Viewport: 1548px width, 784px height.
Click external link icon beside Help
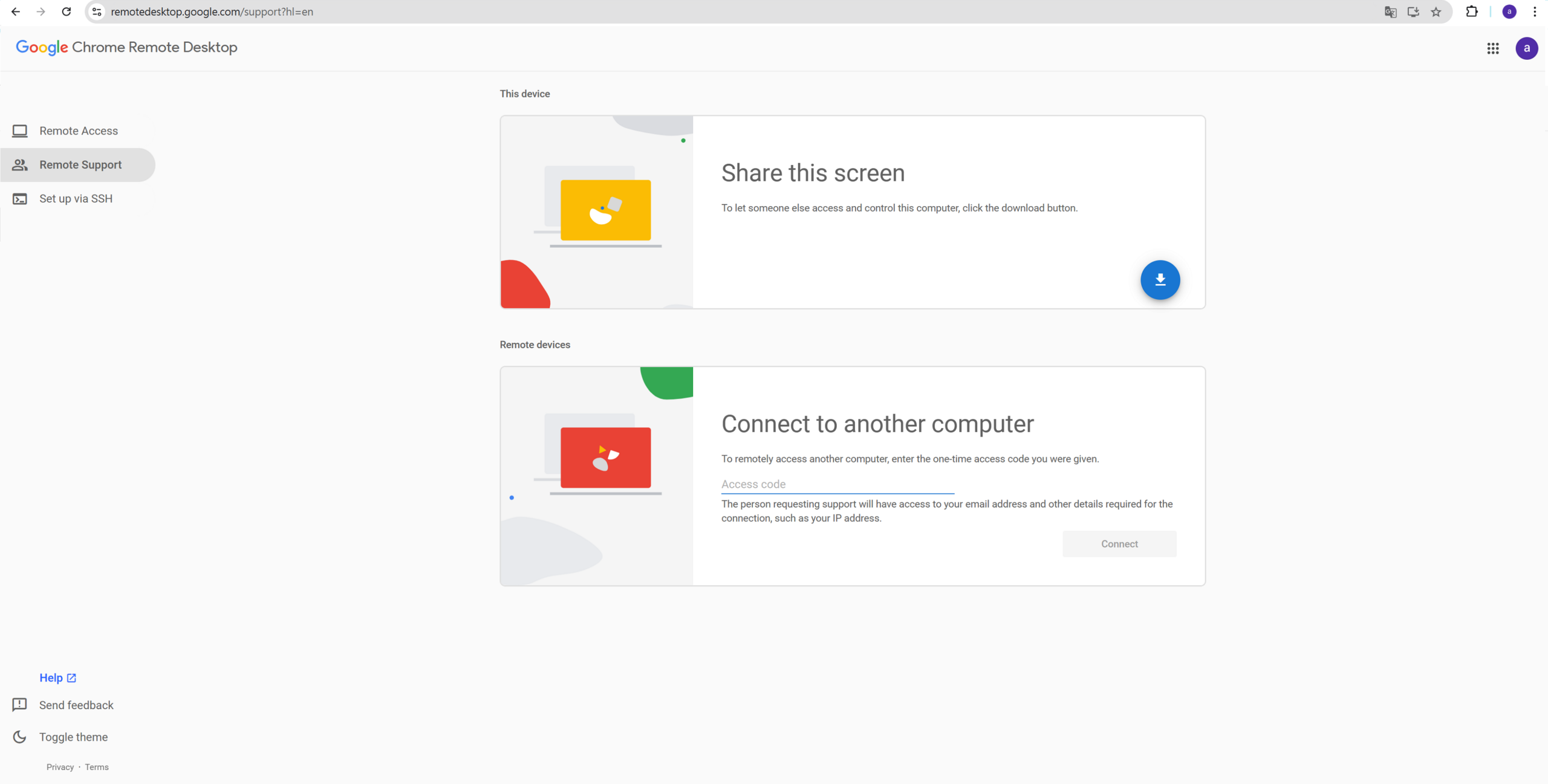click(71, 678)
